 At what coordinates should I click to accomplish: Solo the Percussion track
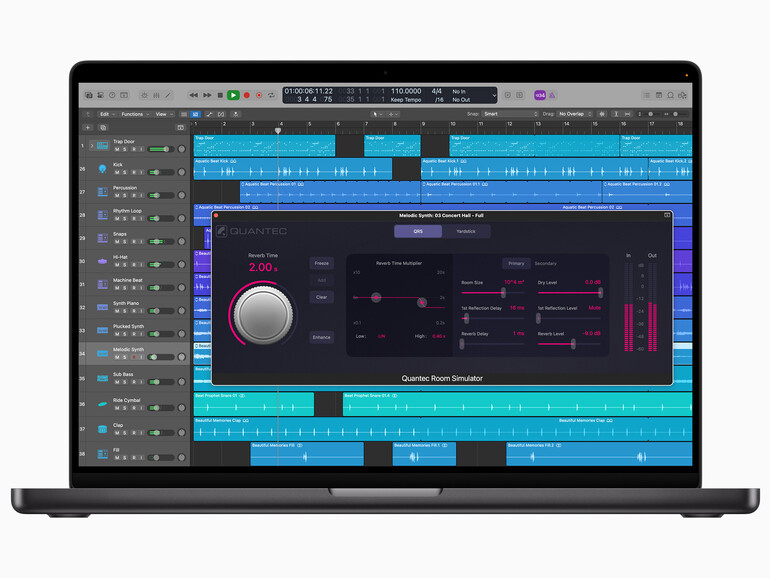pyautogui.click(x=125, y=195)
